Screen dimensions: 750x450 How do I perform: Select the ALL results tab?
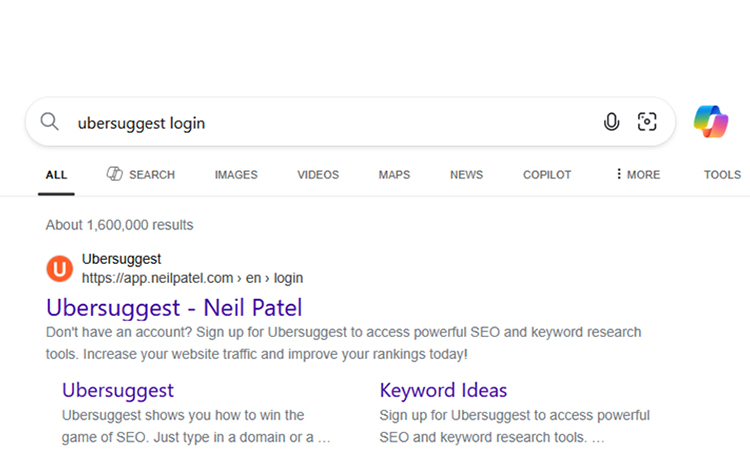[x=56, y=175]
